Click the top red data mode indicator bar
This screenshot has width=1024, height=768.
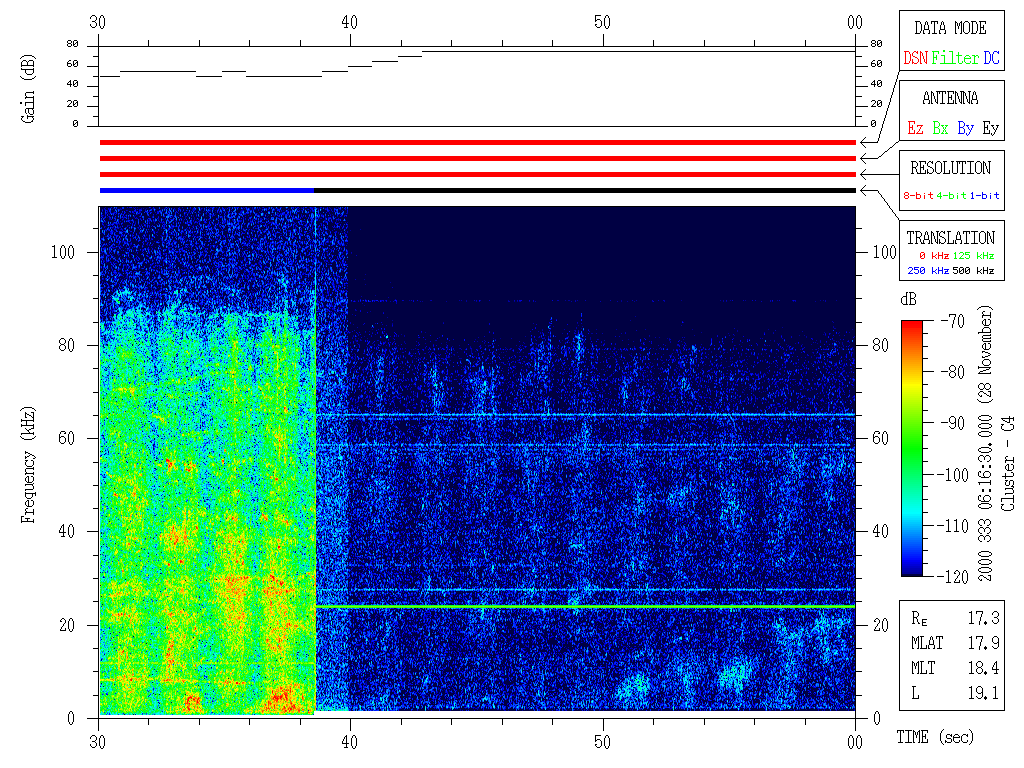(477, 143)
